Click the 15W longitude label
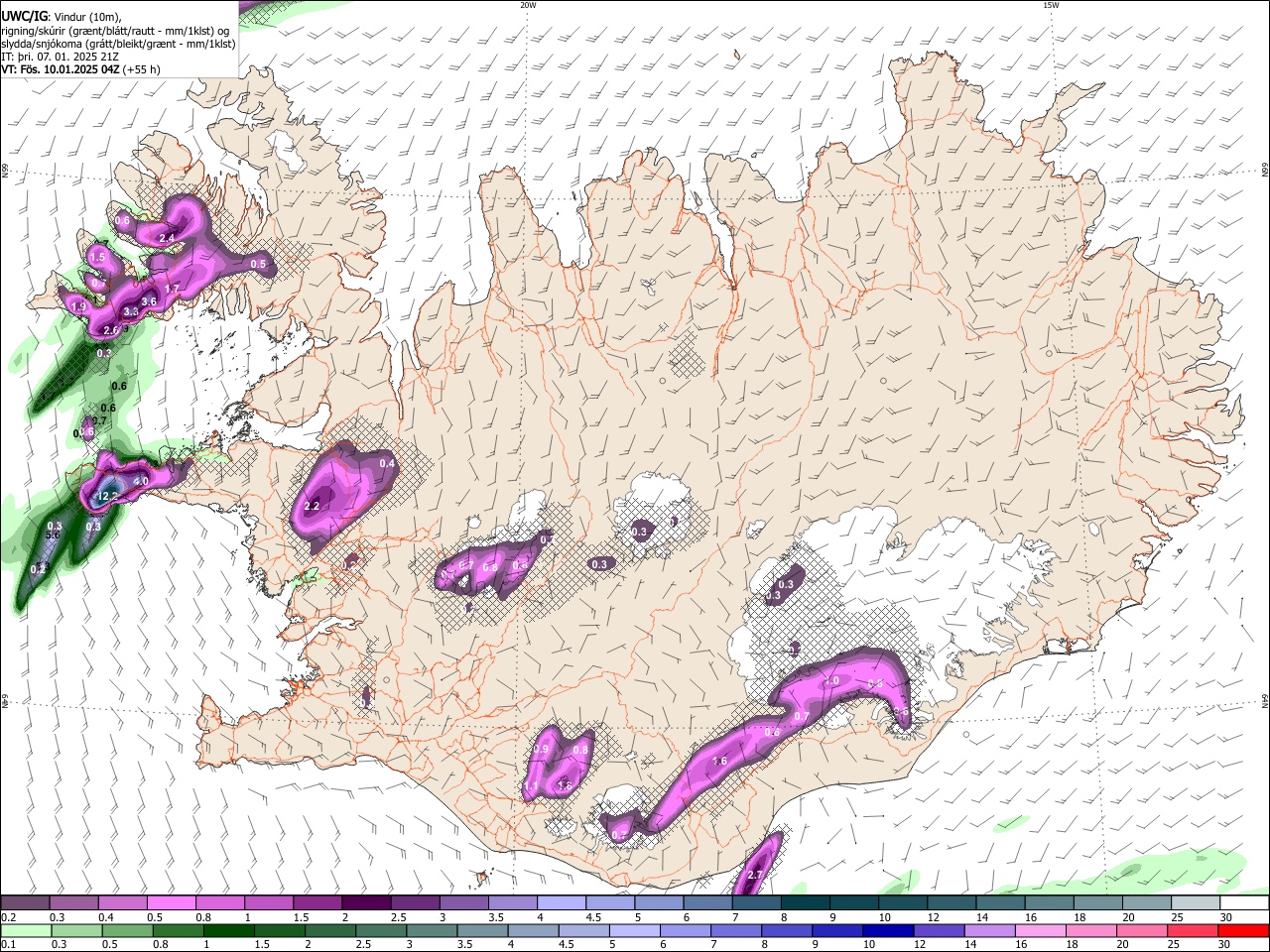1270x952 pixels. 1051,5
